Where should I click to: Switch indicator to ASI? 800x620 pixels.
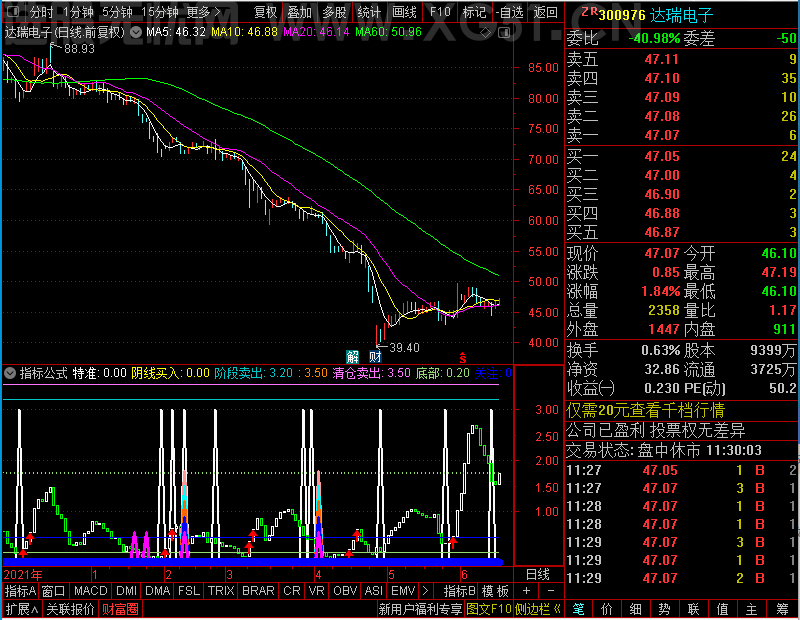tap(373, 591)
